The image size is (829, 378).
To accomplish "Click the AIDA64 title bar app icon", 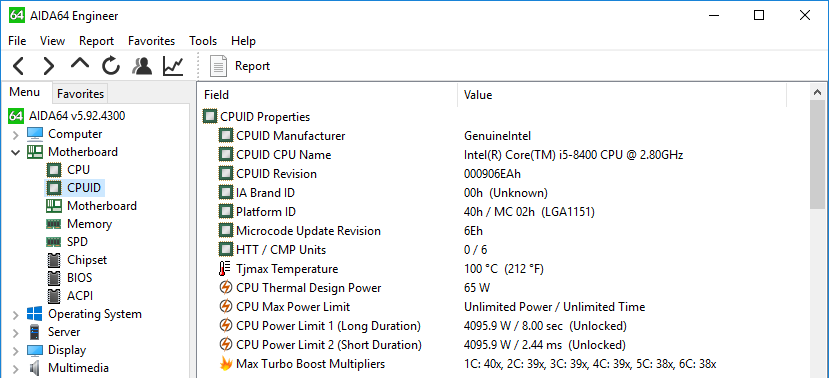I will coord(17,15).
